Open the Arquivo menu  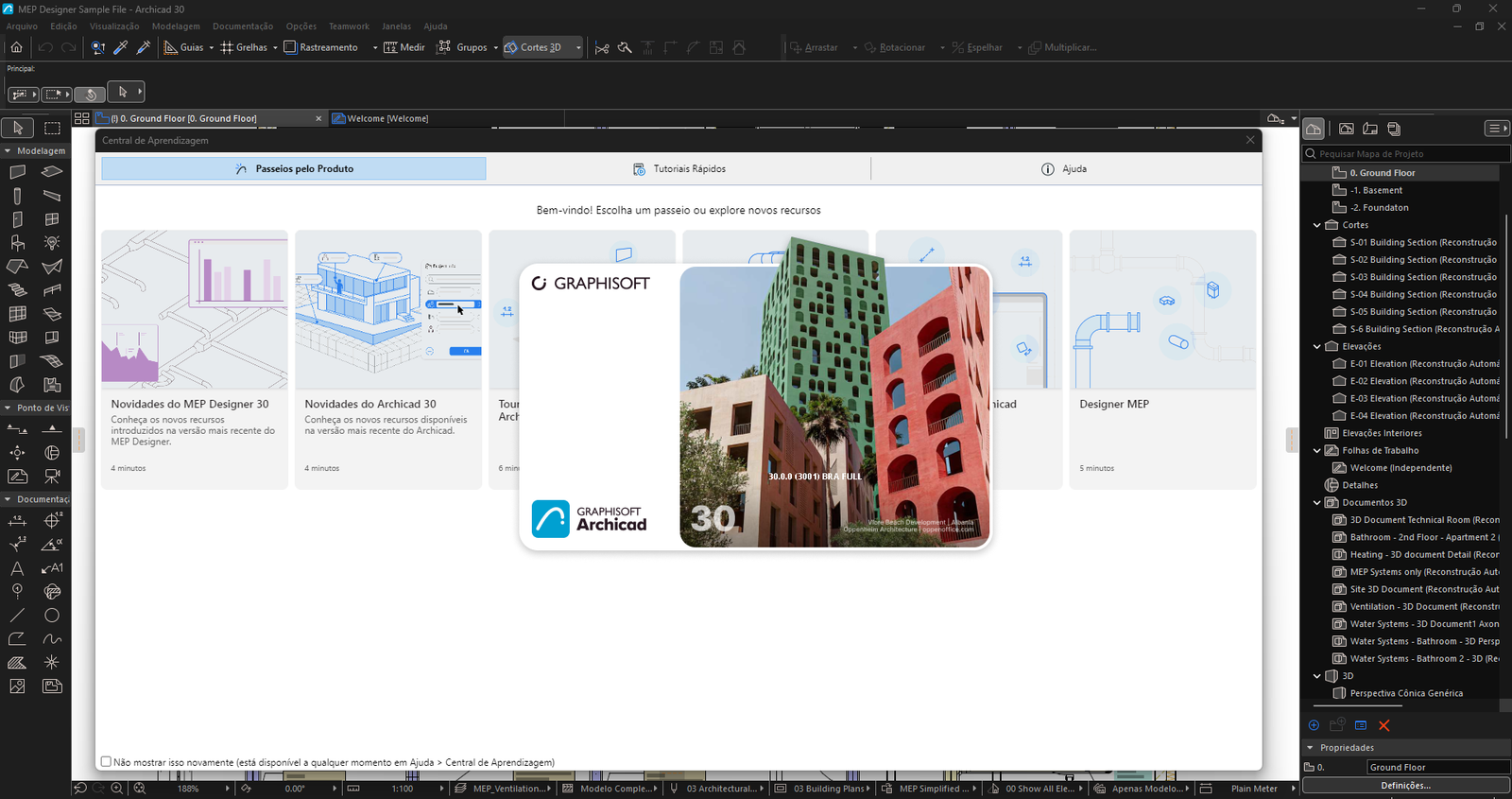click(22, 26)
